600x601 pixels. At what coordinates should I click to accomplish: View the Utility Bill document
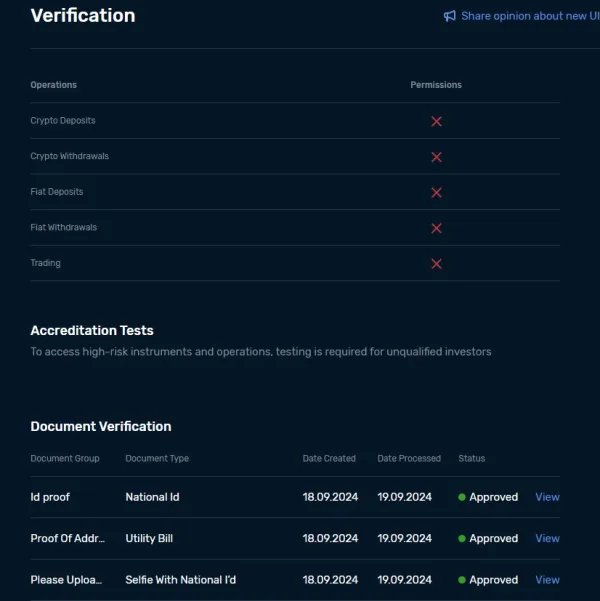pyautogui.click(x=547, y=538)
